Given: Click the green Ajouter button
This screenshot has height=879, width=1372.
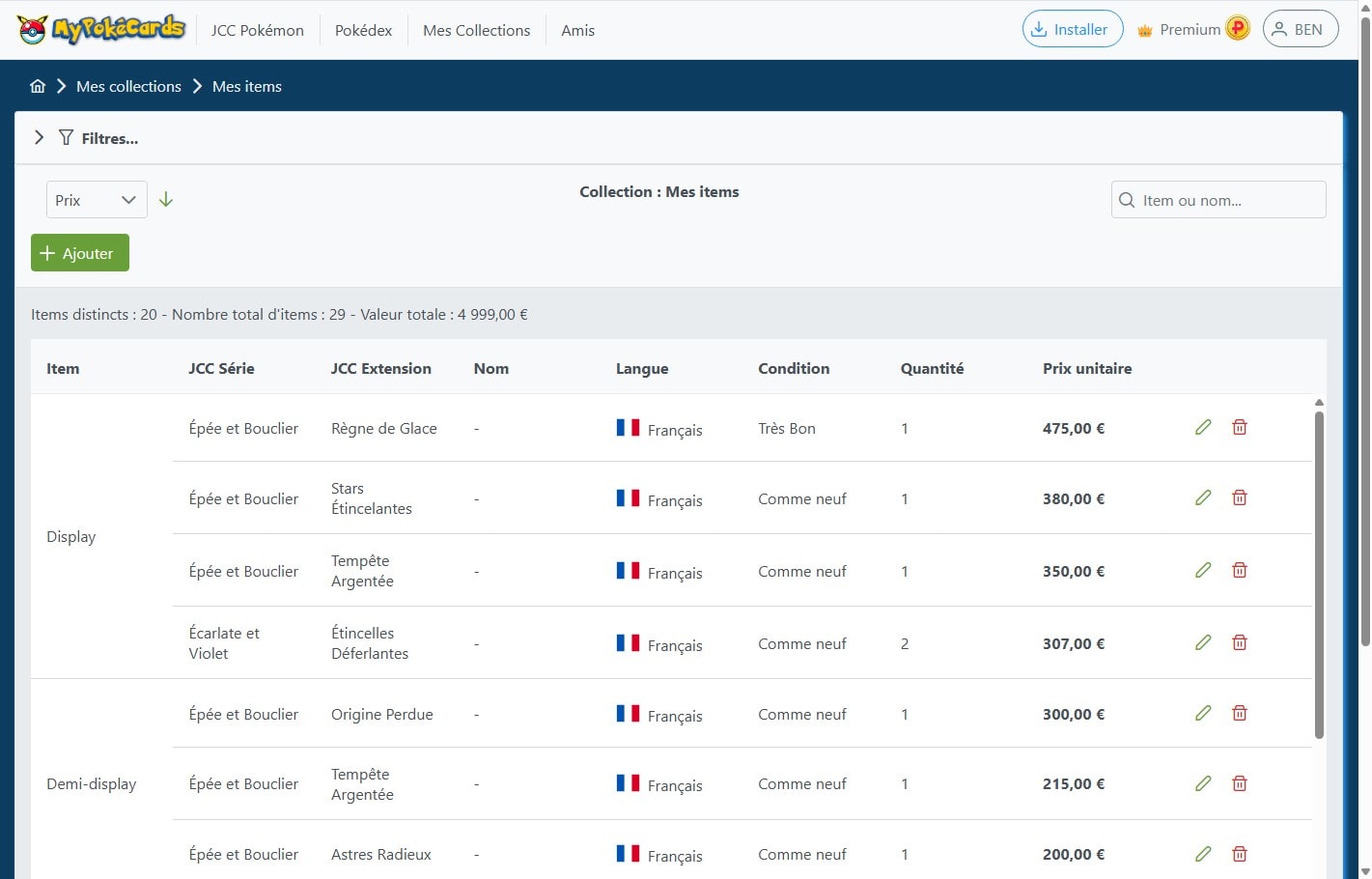Looking at the screenshot, I should 80,253.
